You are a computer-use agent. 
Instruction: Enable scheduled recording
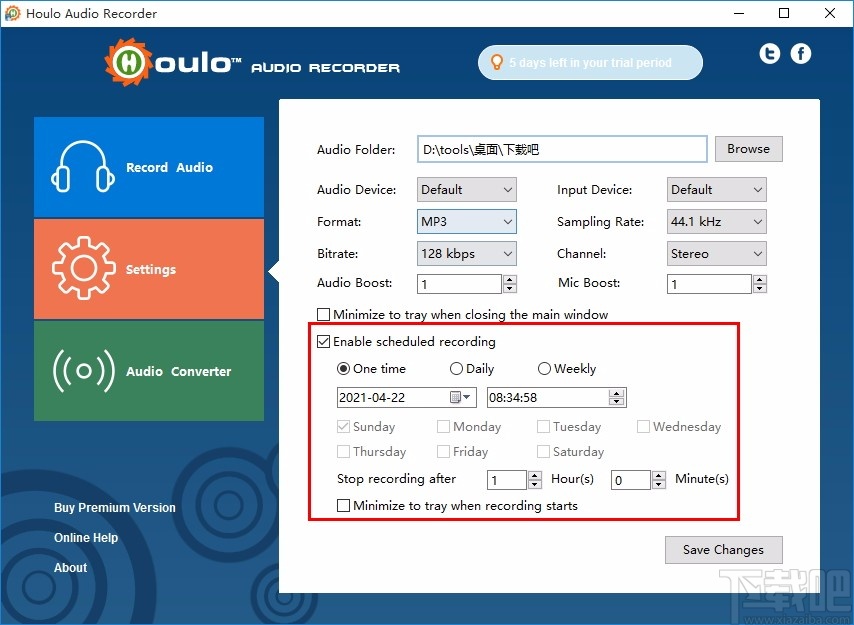pos(324,341)
